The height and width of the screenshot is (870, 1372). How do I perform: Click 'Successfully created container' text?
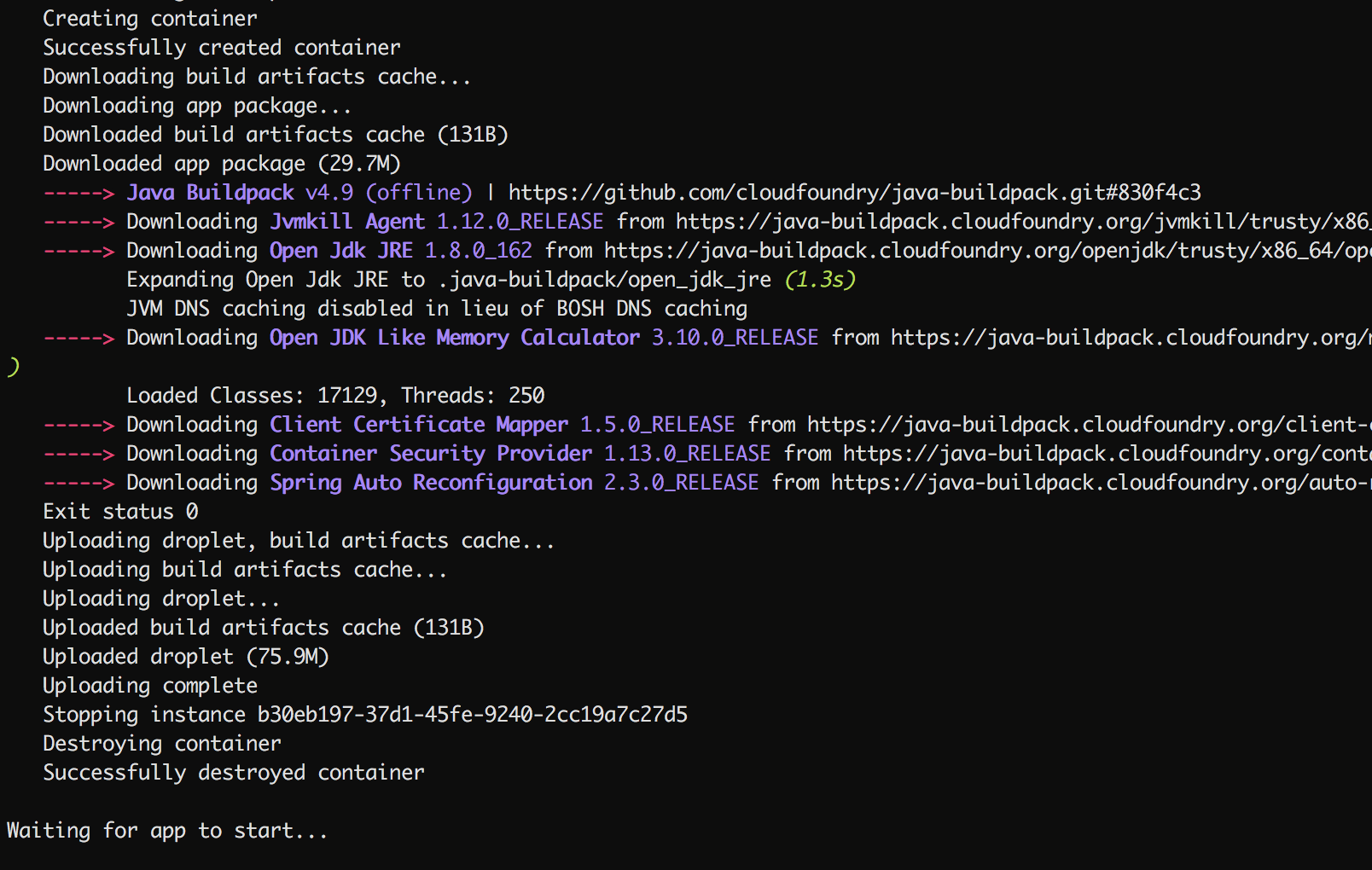222,48
